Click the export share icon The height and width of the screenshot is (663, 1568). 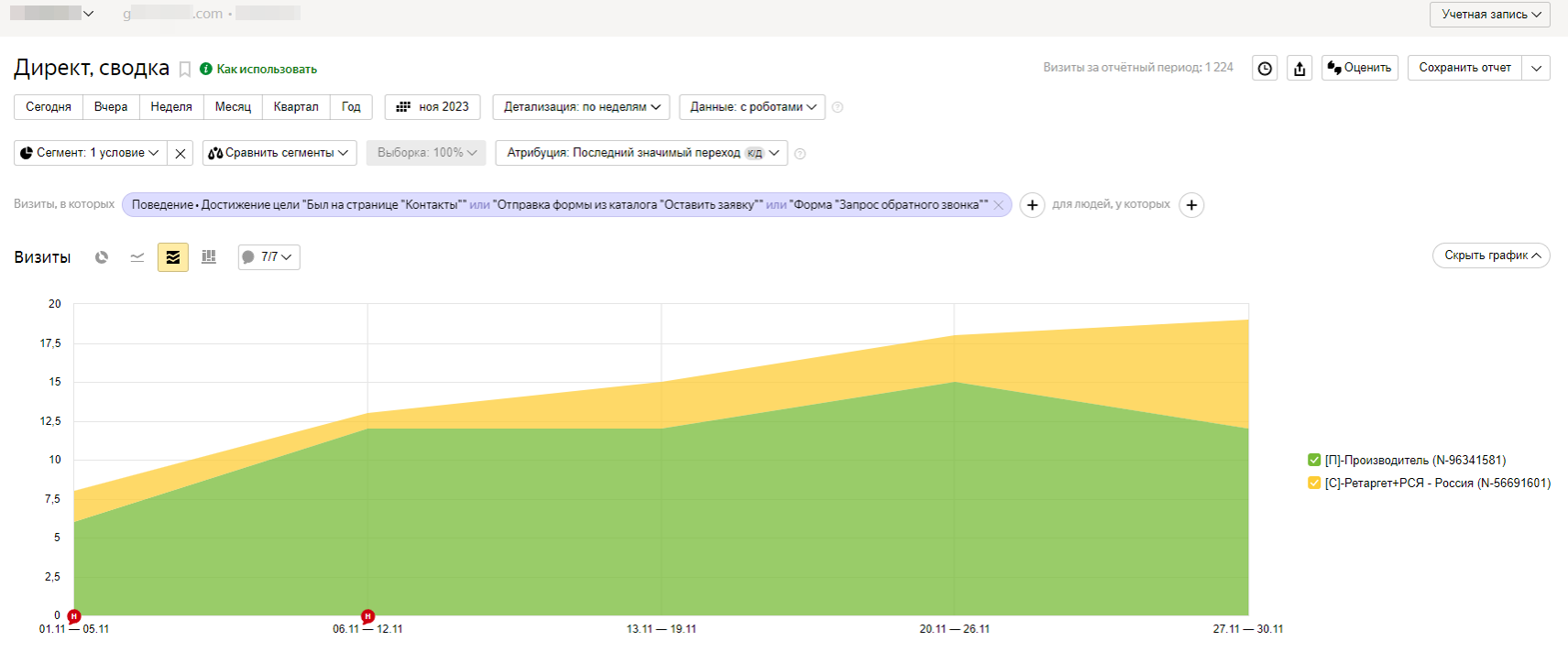1299,69
